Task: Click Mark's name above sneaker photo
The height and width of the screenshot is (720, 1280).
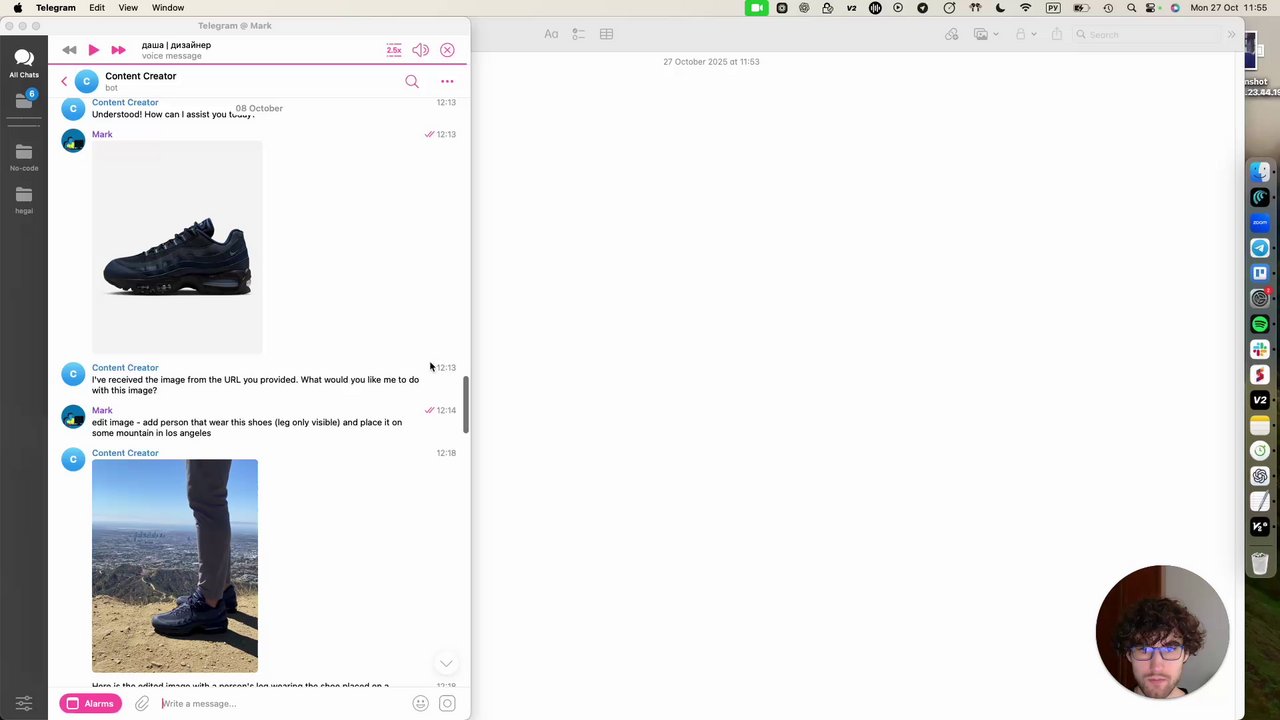Action: (102, 134)
